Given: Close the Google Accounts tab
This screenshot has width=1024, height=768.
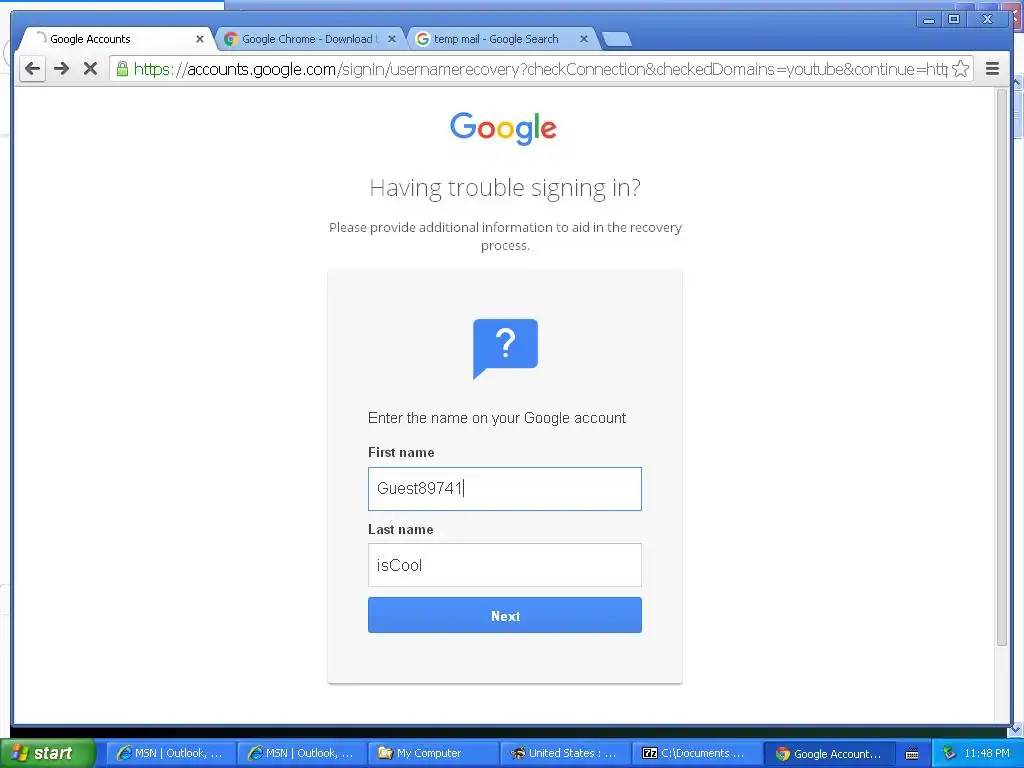Looking at the screenshot, I should 200,39.
